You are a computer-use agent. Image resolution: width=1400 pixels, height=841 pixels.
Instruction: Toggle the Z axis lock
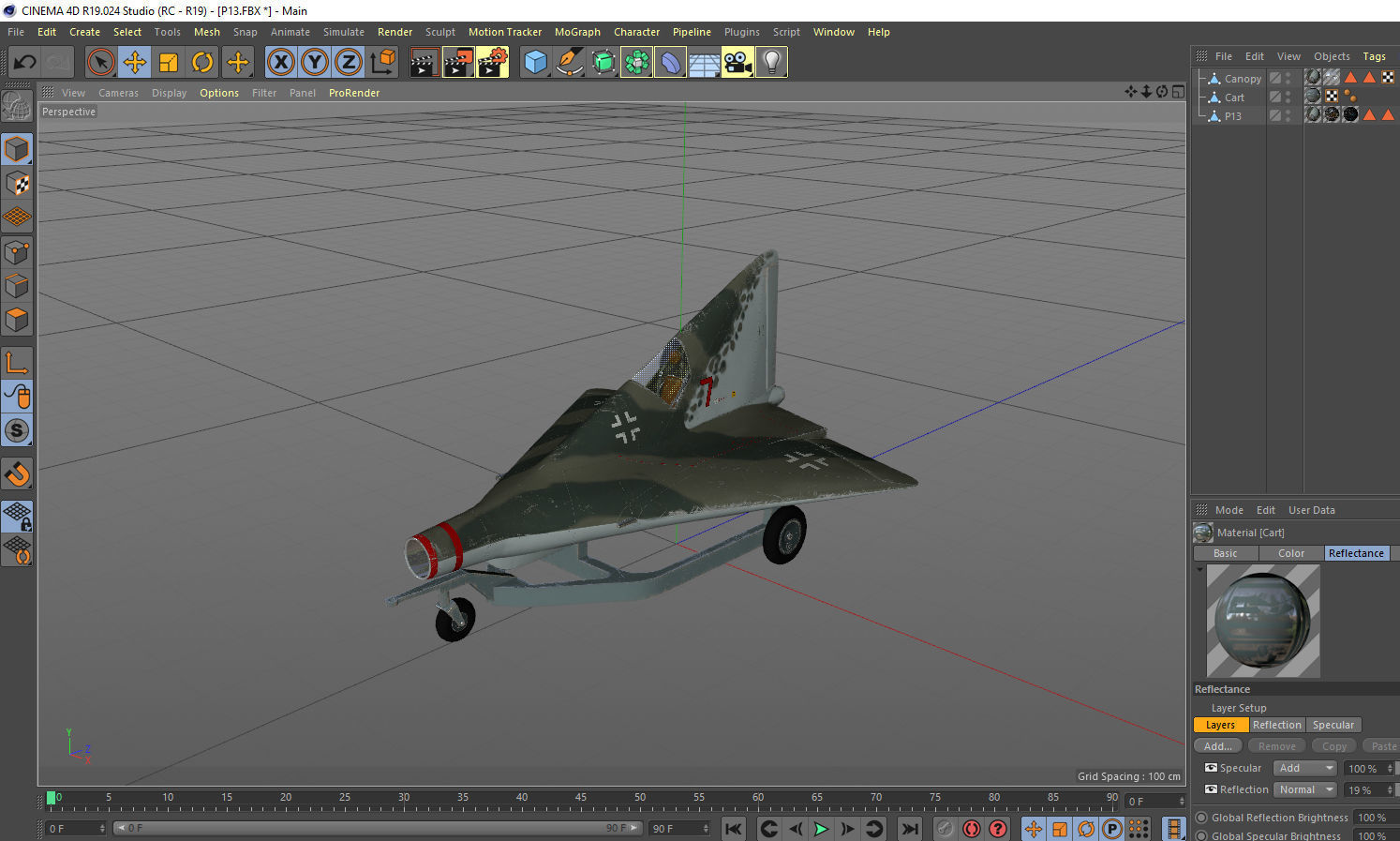point(348,63)
